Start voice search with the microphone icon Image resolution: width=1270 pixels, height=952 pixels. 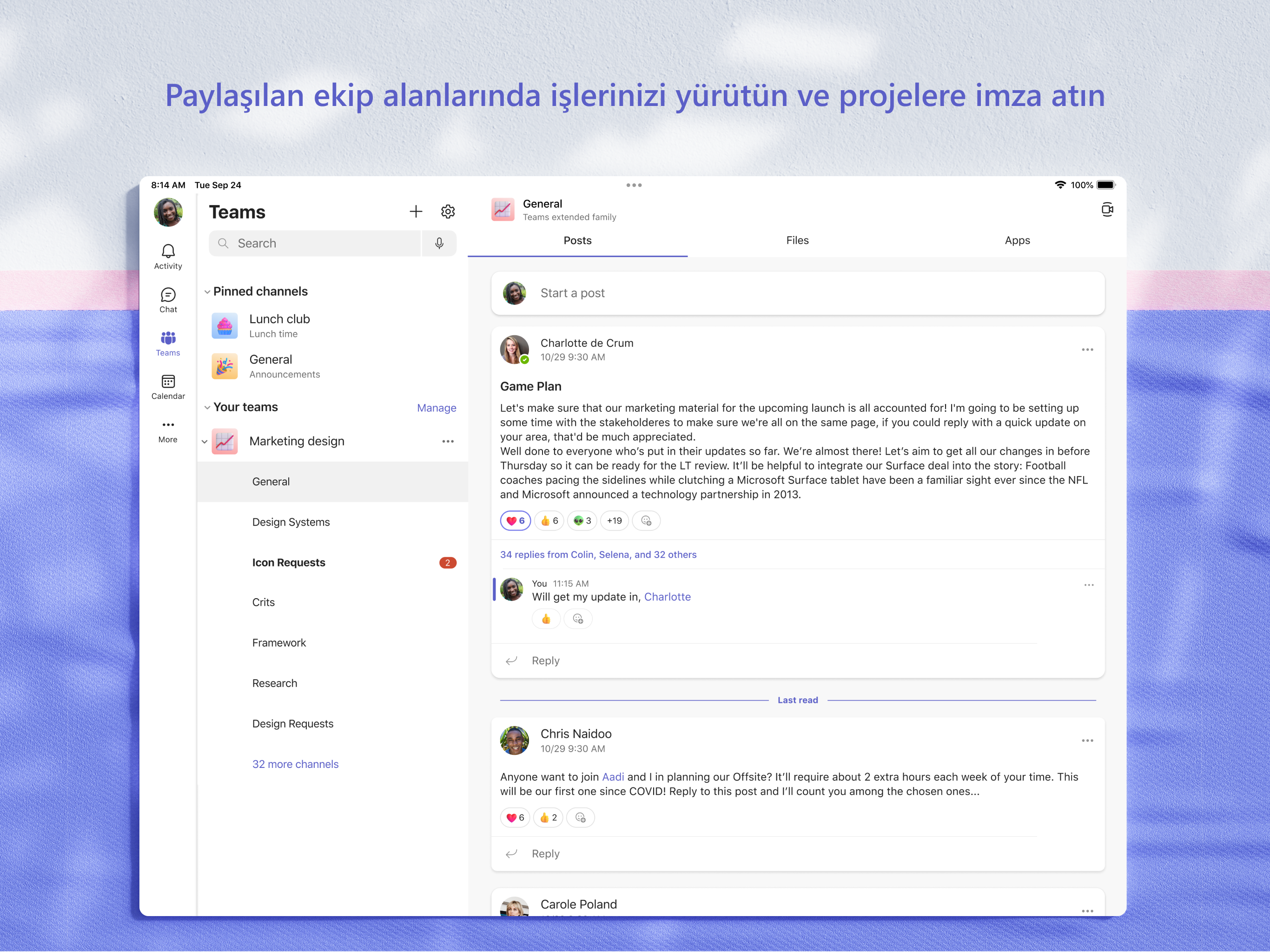point(439,244)
